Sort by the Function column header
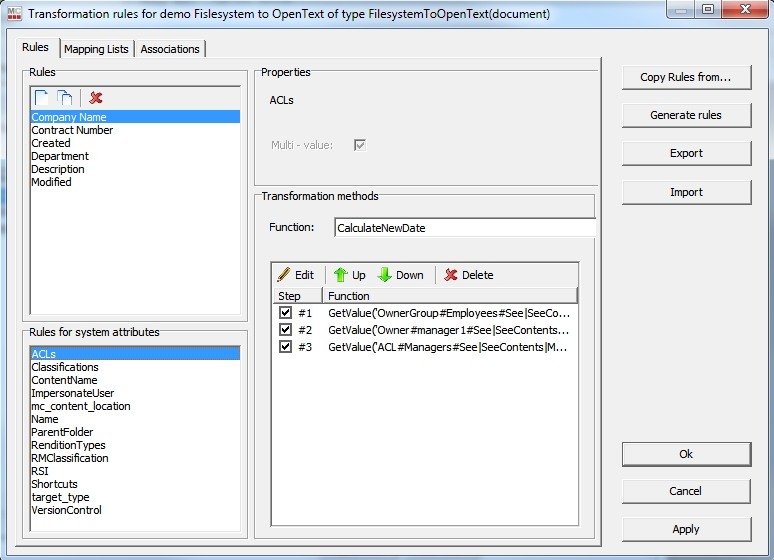 [x=450, y=296]
